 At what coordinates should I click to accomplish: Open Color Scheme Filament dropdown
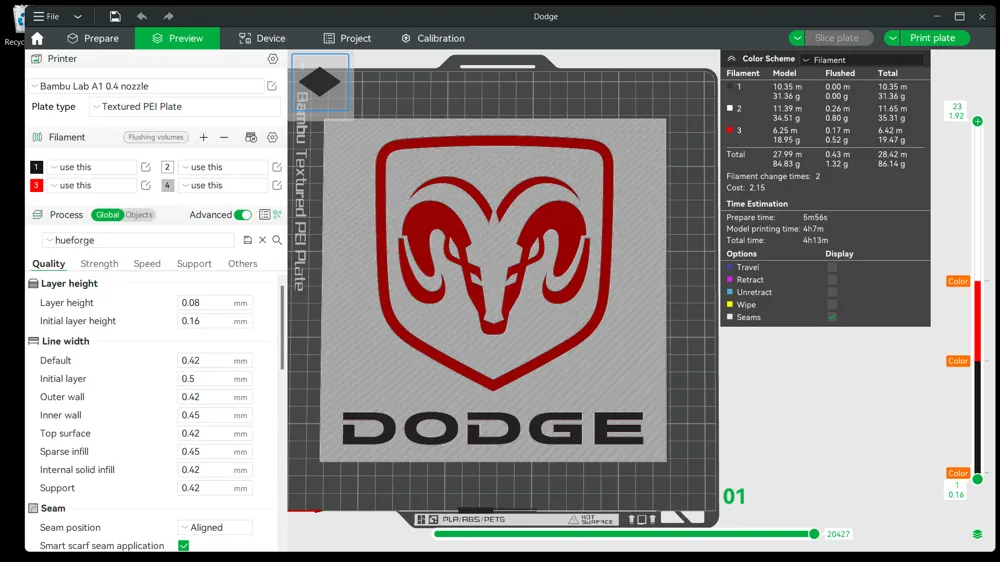[x=862, y=60]
